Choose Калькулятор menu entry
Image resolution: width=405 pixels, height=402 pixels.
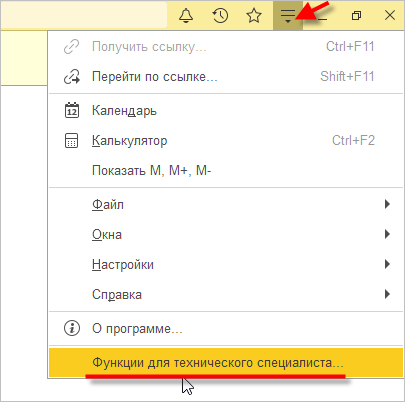tap(226, 141)
